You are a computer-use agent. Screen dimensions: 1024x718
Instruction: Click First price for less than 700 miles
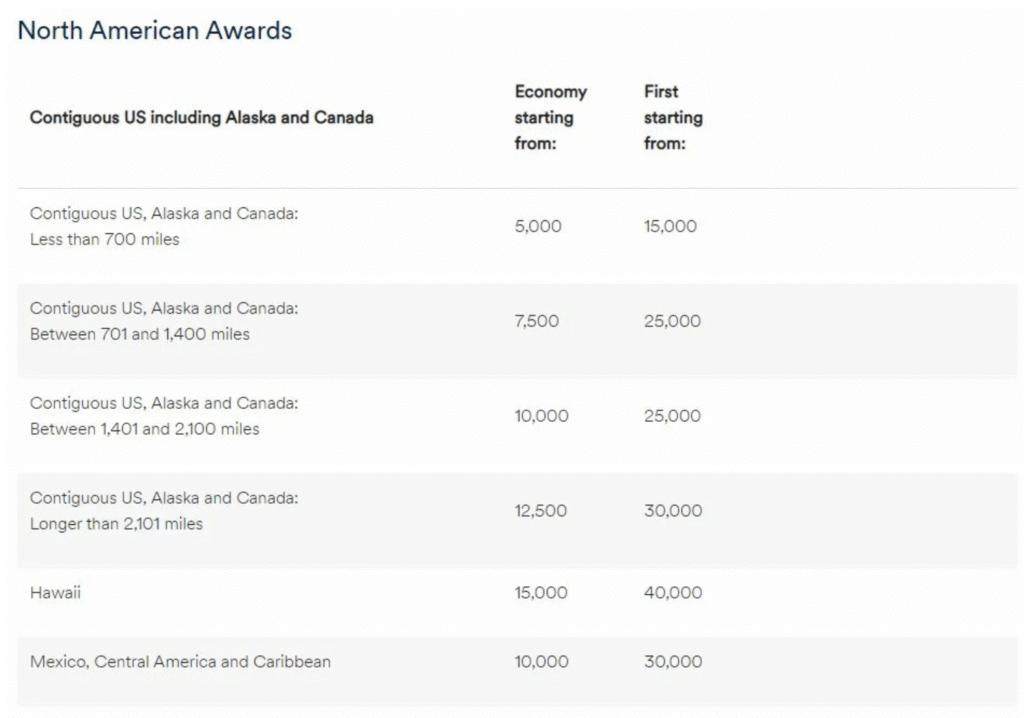tap(670, 227)
